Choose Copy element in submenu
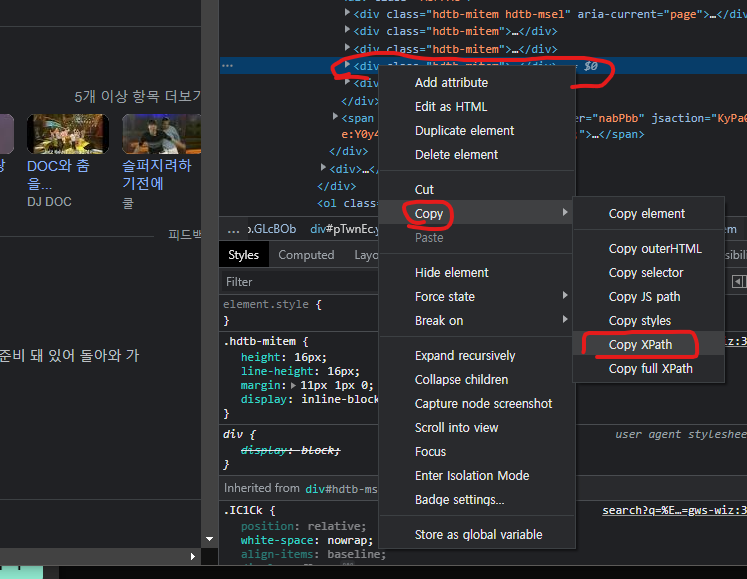 648,213
